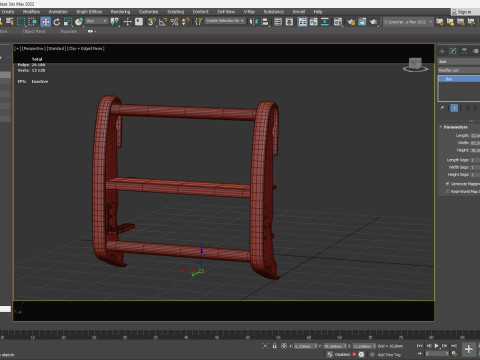Click Add Time Tag
480x360 pixels.
389,355
